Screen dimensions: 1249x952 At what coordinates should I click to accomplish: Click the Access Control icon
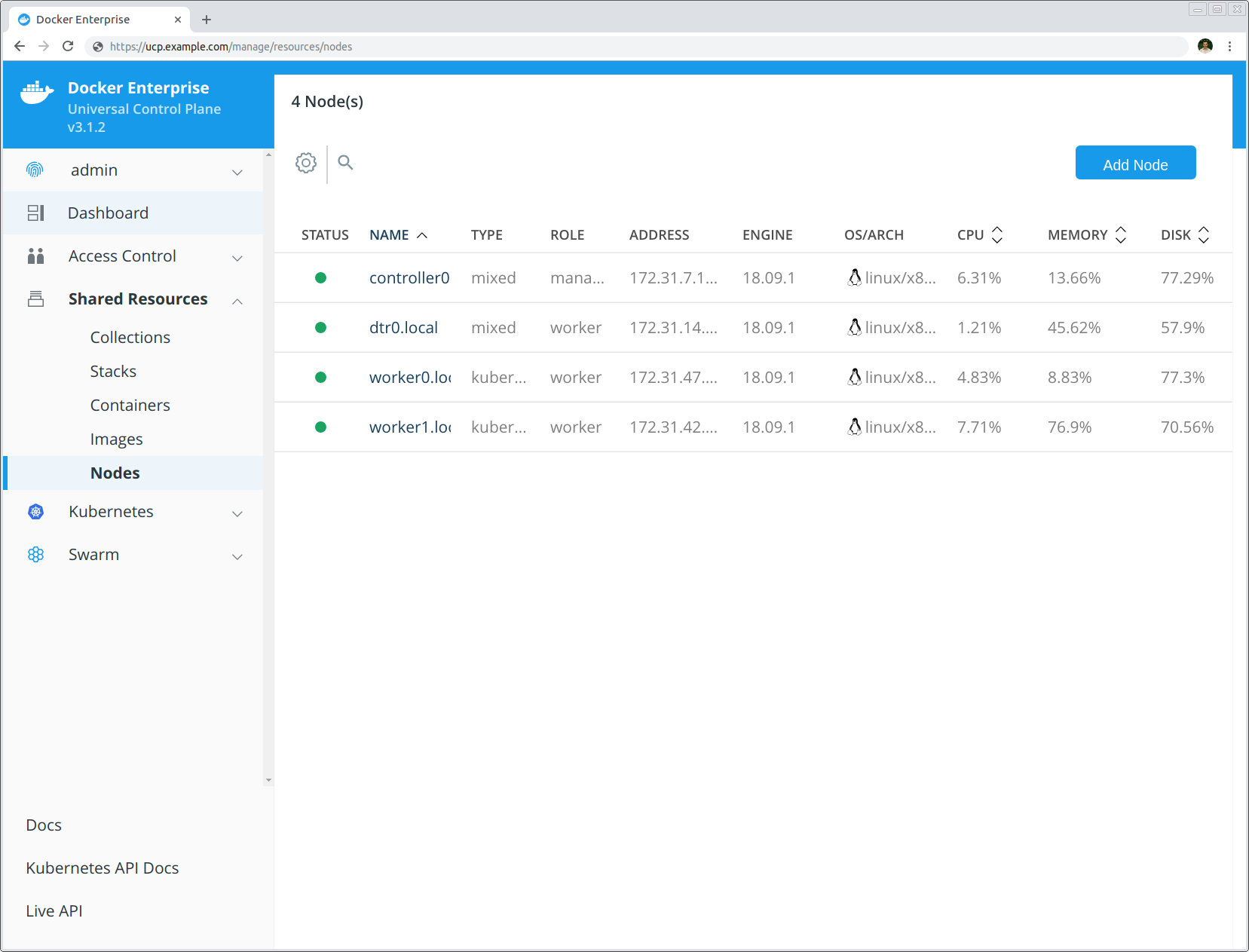(35, 256)
